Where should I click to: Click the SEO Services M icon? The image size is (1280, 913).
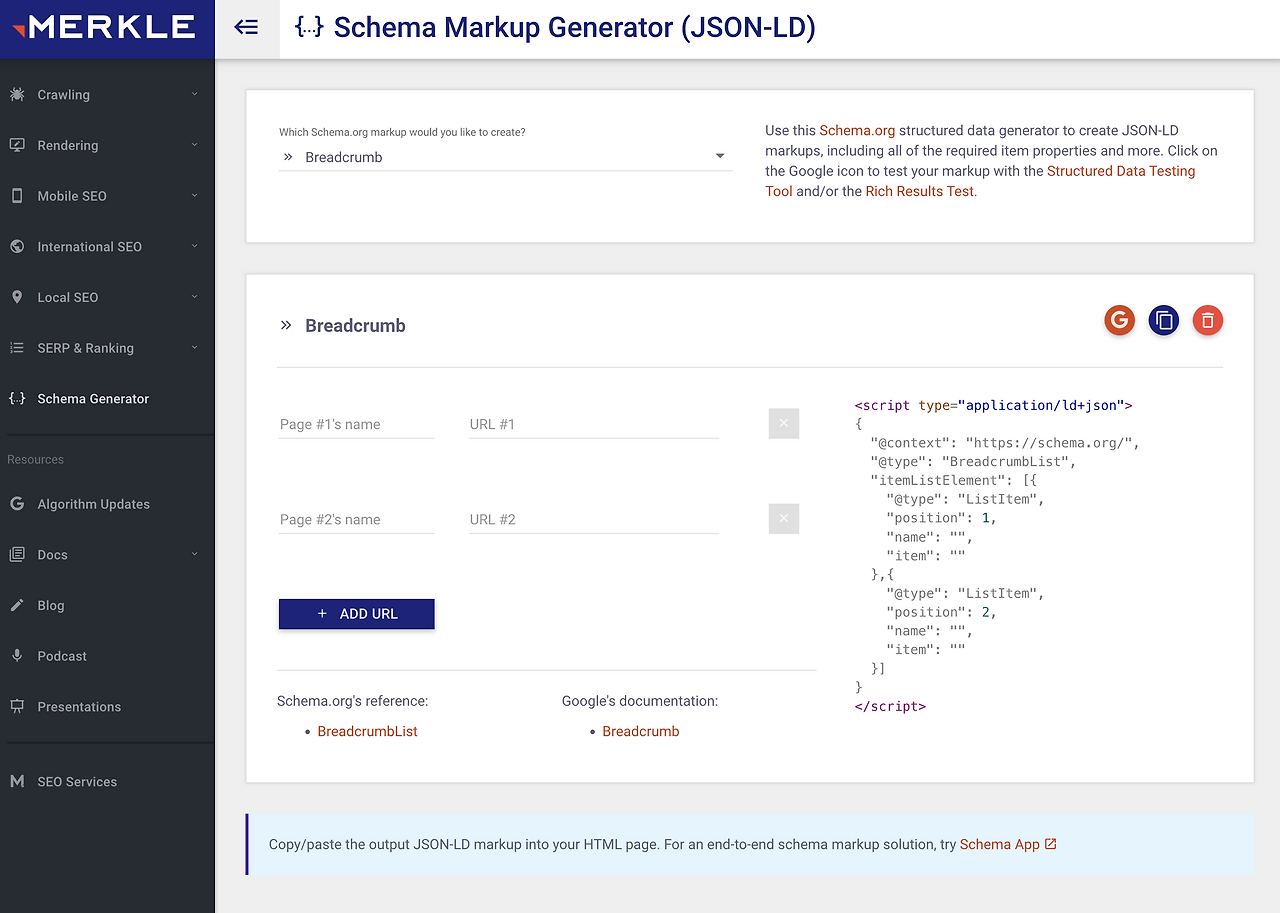click(x=17, y=781)
